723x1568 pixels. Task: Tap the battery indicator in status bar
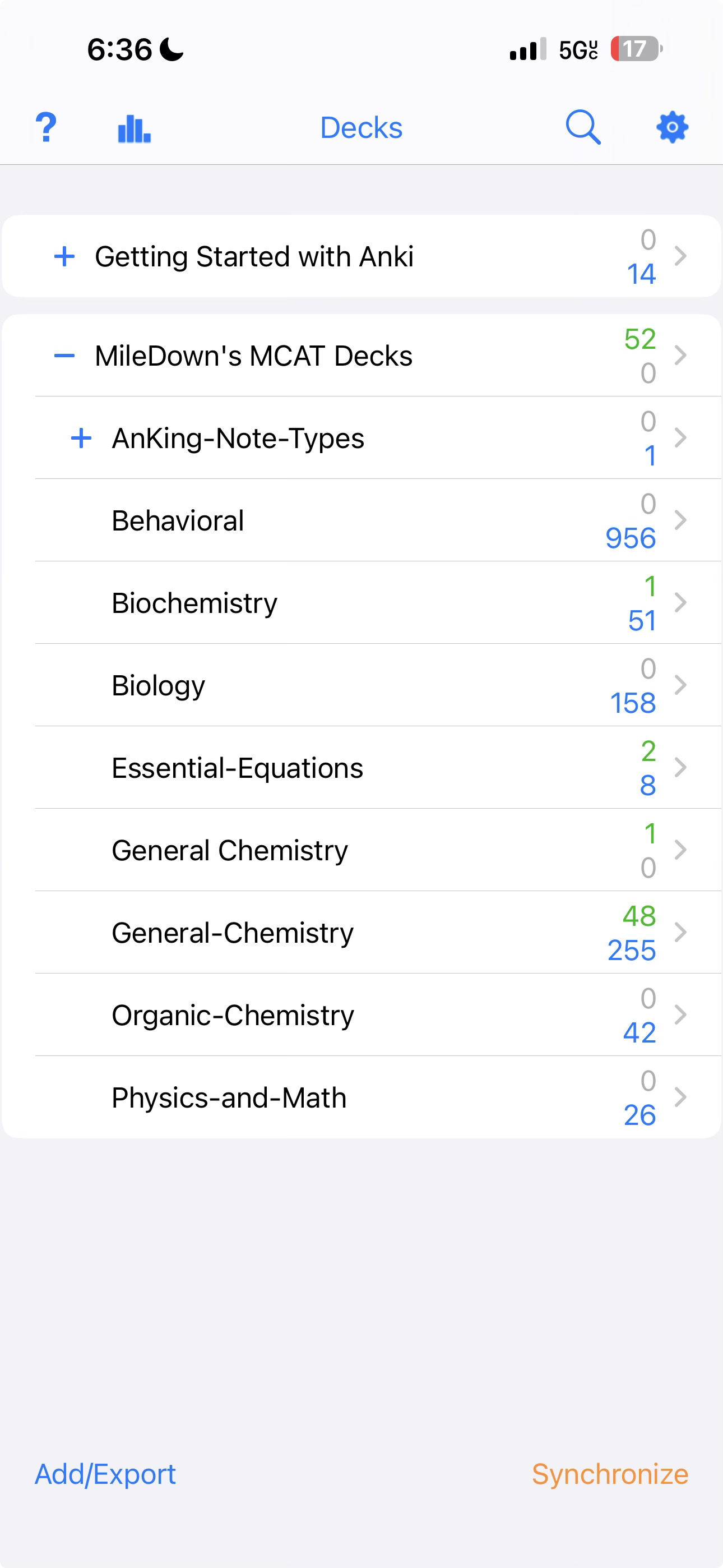coord(636,49)
